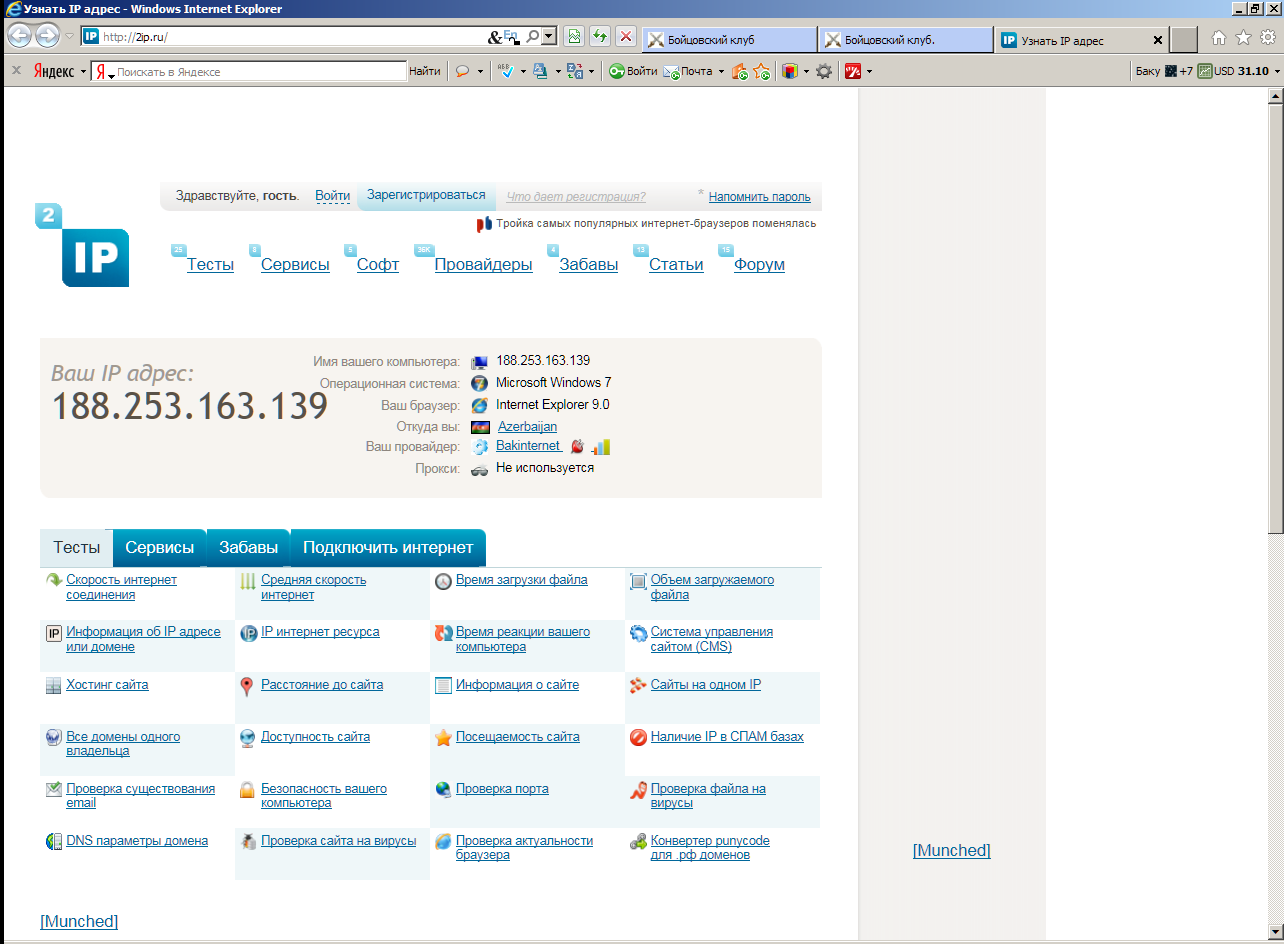The height and width of the screenshot is (944, 1284).
Task: Switch to the second Бойцовский клуб. tab
Action: point(906,40)
